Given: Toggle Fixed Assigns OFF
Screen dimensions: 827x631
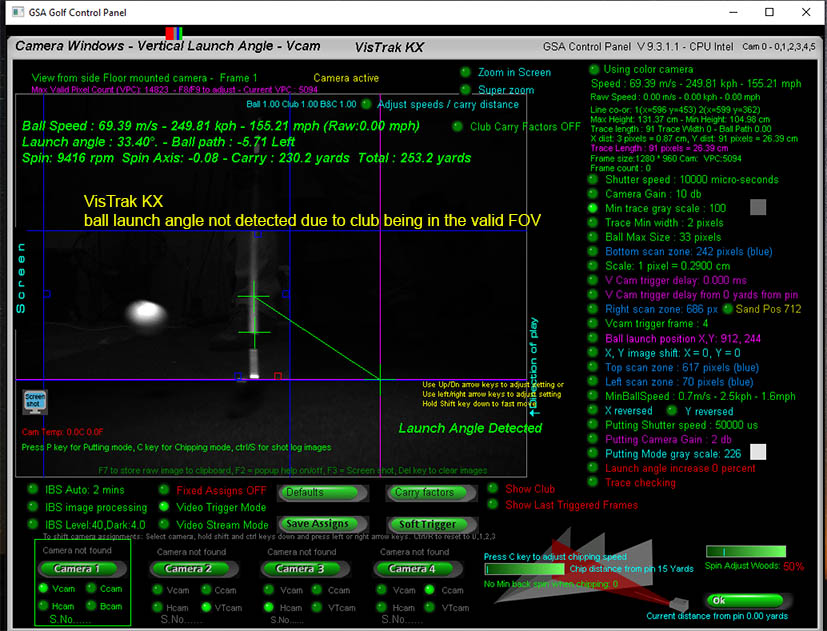Looking at the screenshot, I should tap(164, 490).
